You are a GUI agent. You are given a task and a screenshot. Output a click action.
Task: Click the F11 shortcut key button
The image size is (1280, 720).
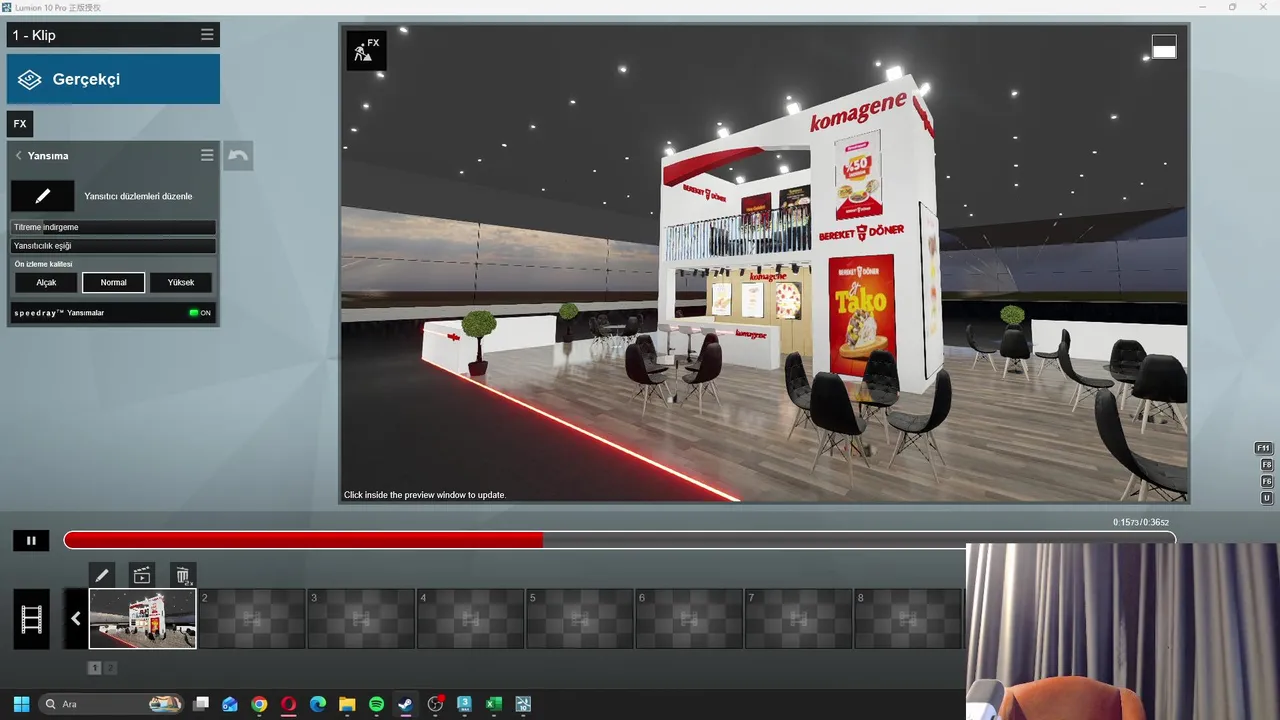(1264, 448)
